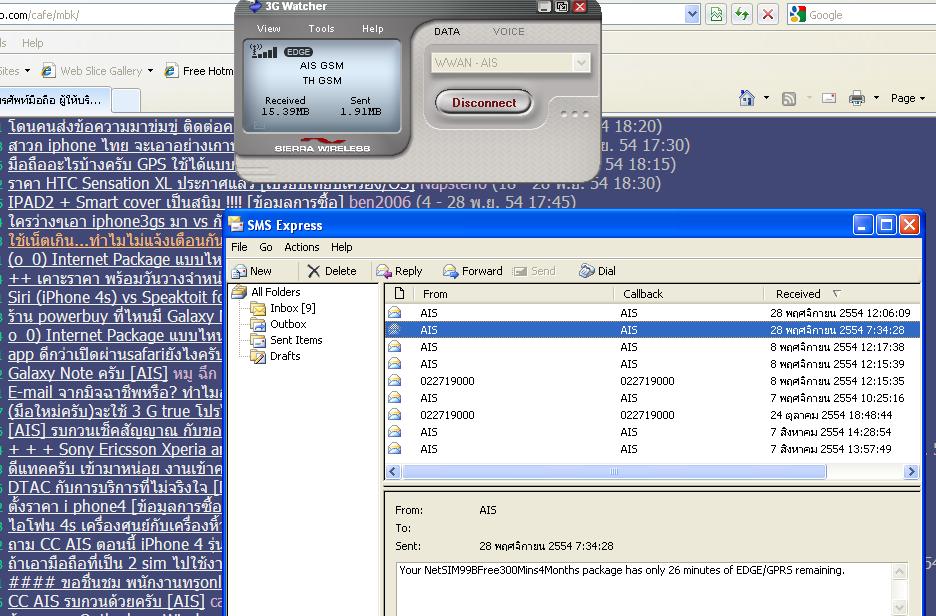Click the horizontal scrollbar thumb in message list
936x616 pixels.
614,472
